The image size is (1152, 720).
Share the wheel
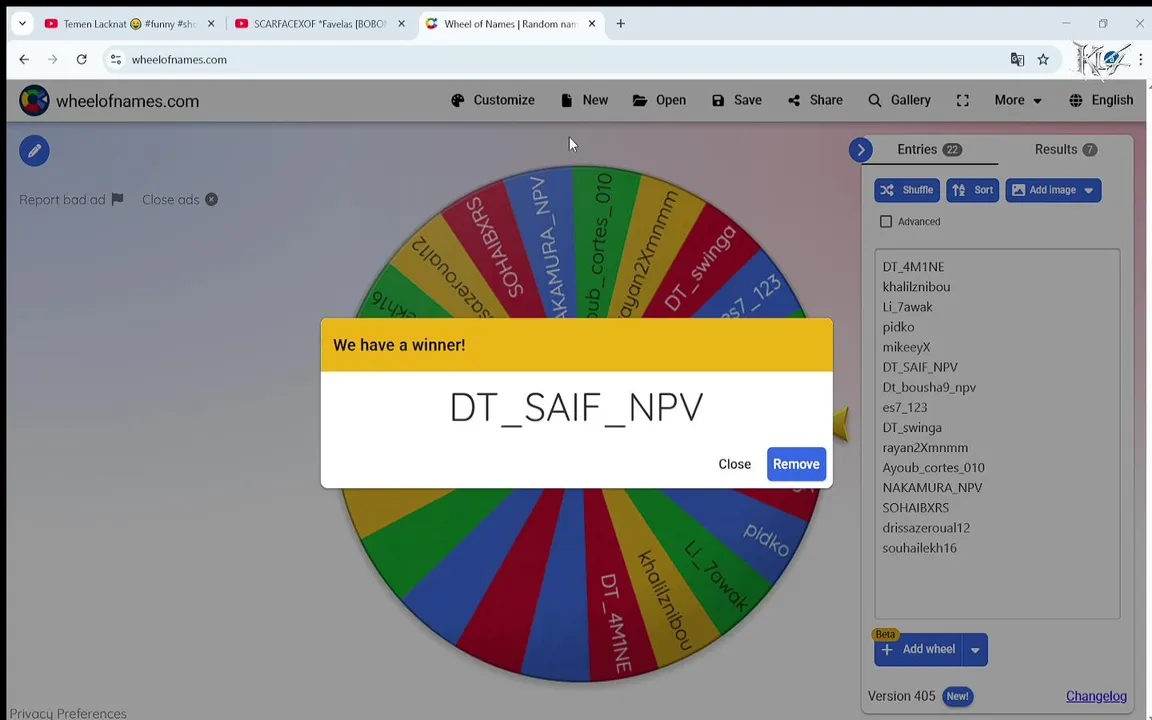(x=815, y=100)
